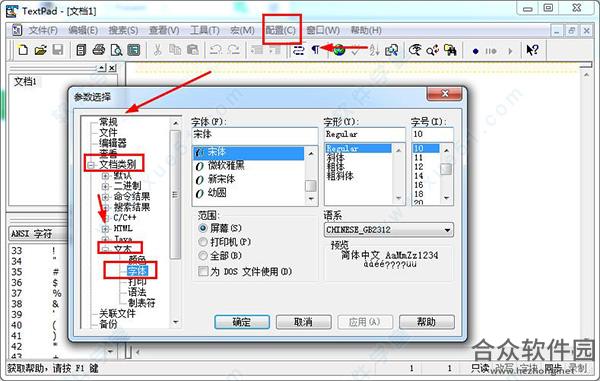Expand the 二进制 tree node

106,186
